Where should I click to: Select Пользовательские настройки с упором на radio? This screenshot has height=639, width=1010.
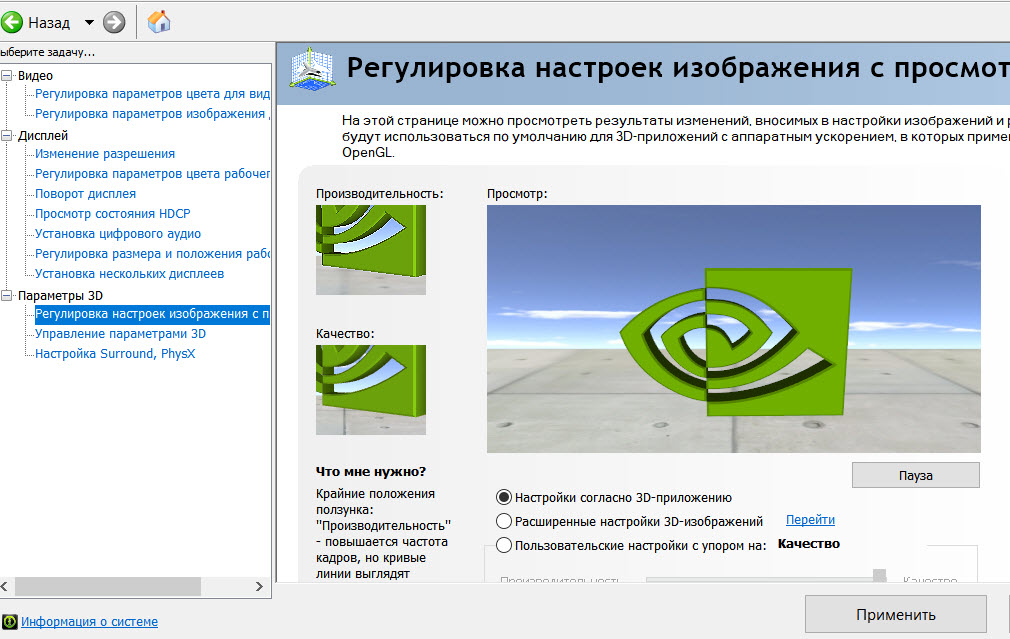504,546
